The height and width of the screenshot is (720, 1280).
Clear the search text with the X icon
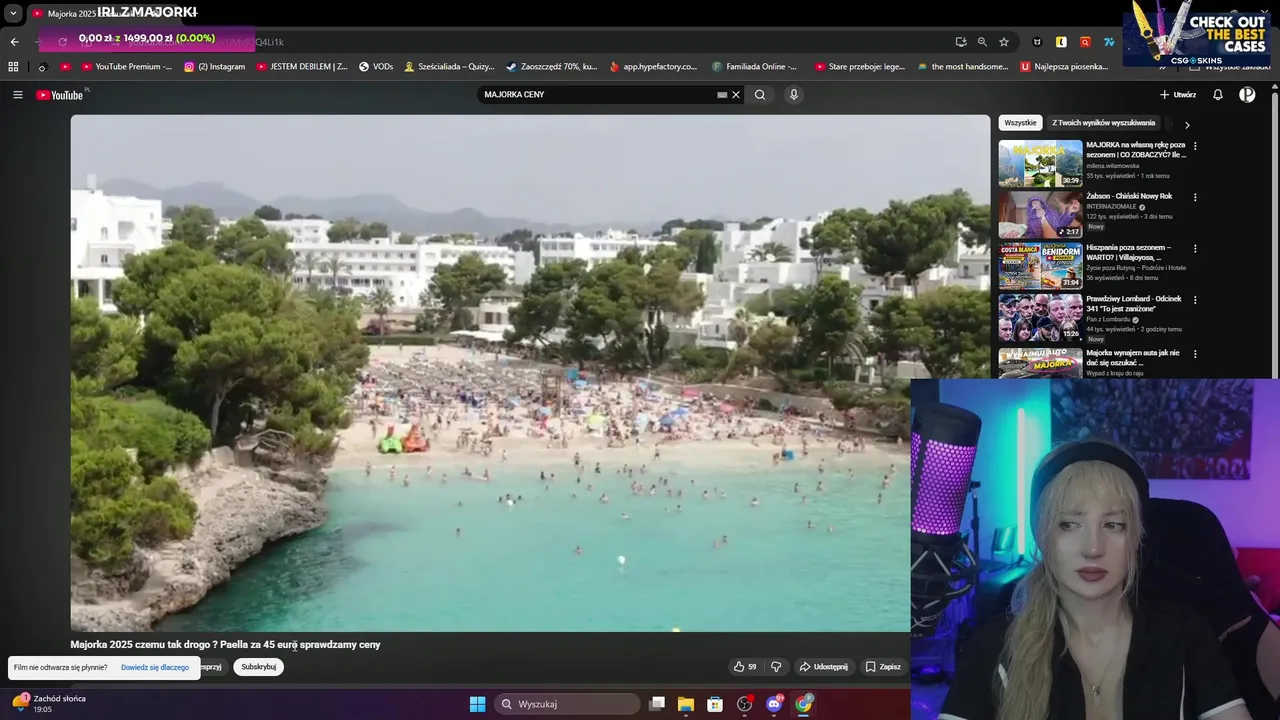click(x=736, y=95)
